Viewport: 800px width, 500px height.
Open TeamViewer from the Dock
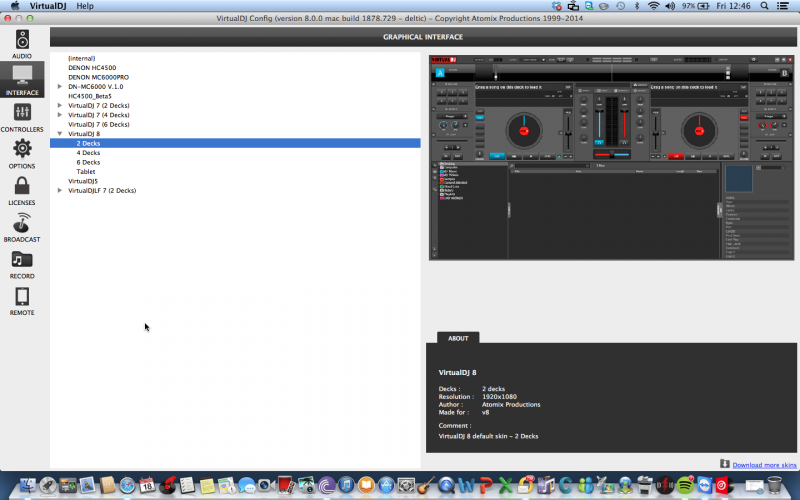tap(705, 485)
